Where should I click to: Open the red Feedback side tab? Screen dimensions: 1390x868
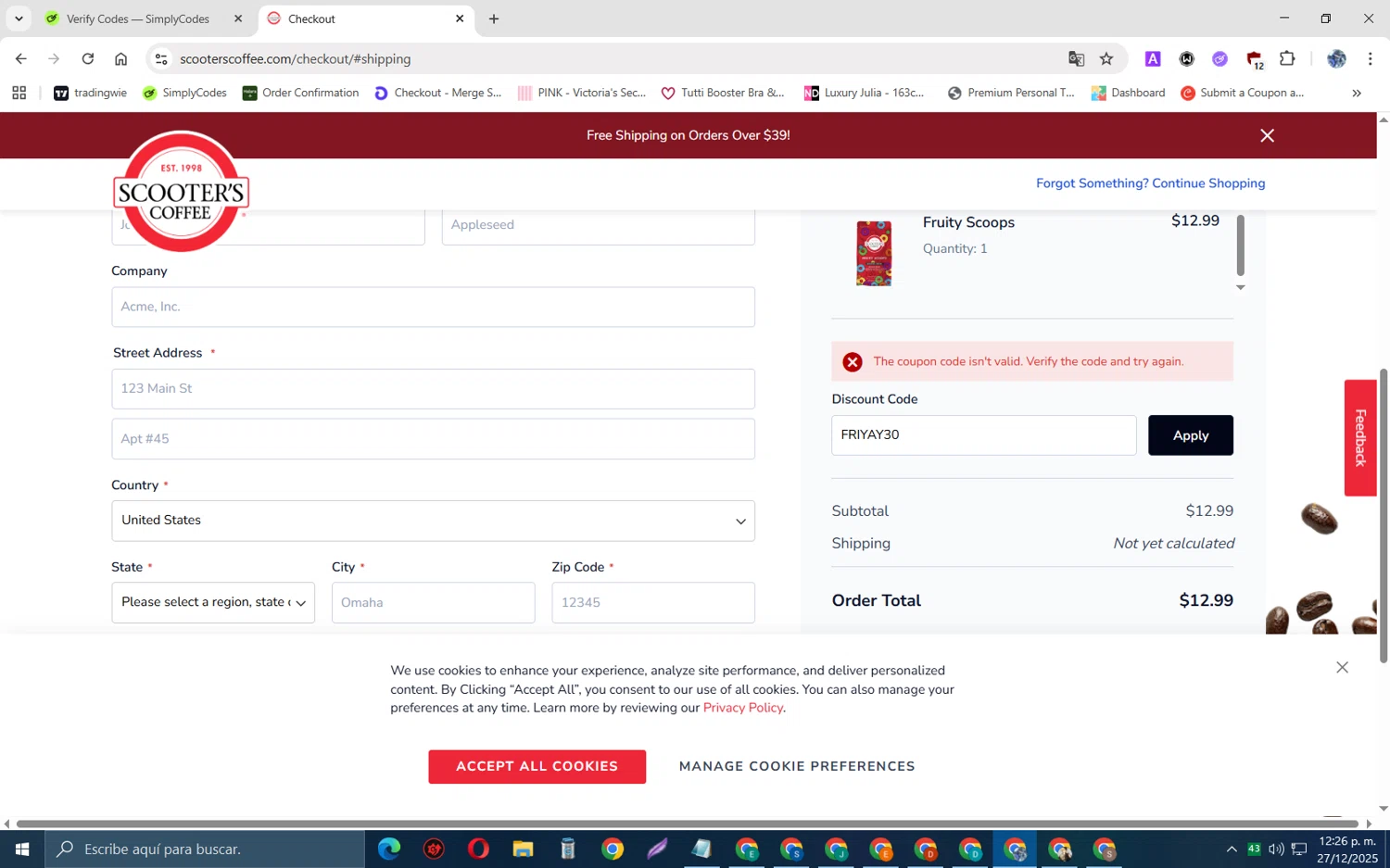(1360, 437)
